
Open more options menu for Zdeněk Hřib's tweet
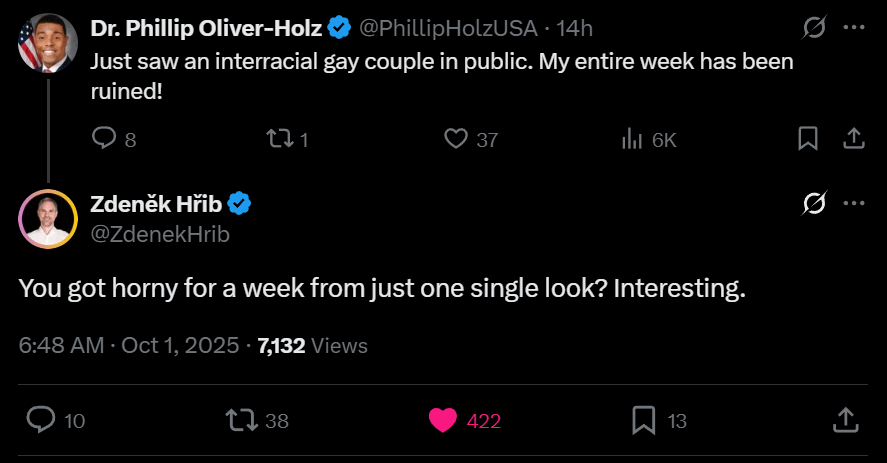click(854, 204)
